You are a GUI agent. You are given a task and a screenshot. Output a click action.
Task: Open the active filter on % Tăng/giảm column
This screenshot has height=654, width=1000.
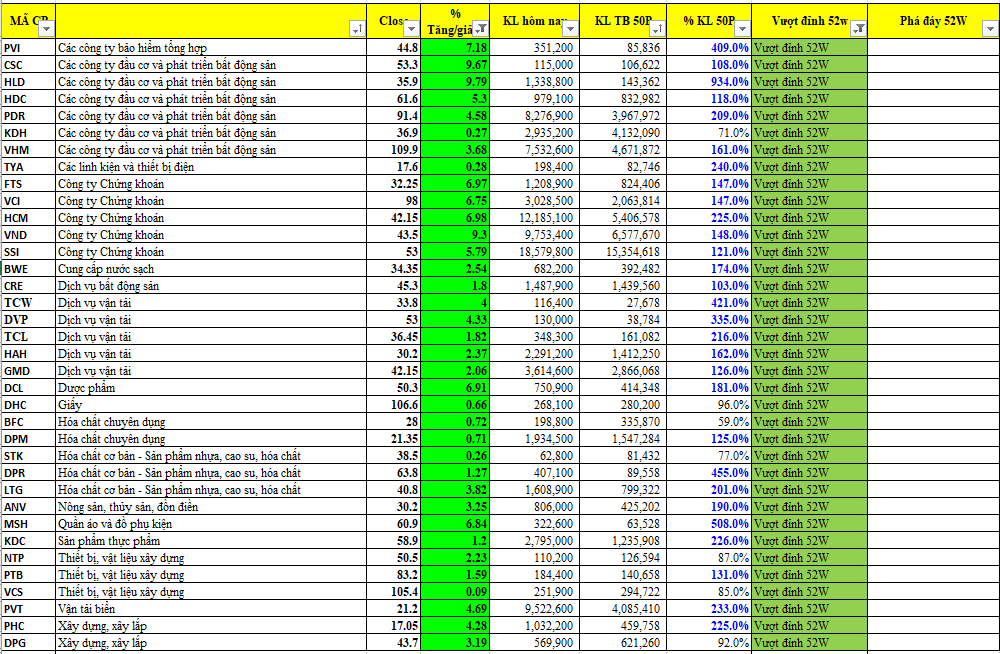click(x=480, y=30)
